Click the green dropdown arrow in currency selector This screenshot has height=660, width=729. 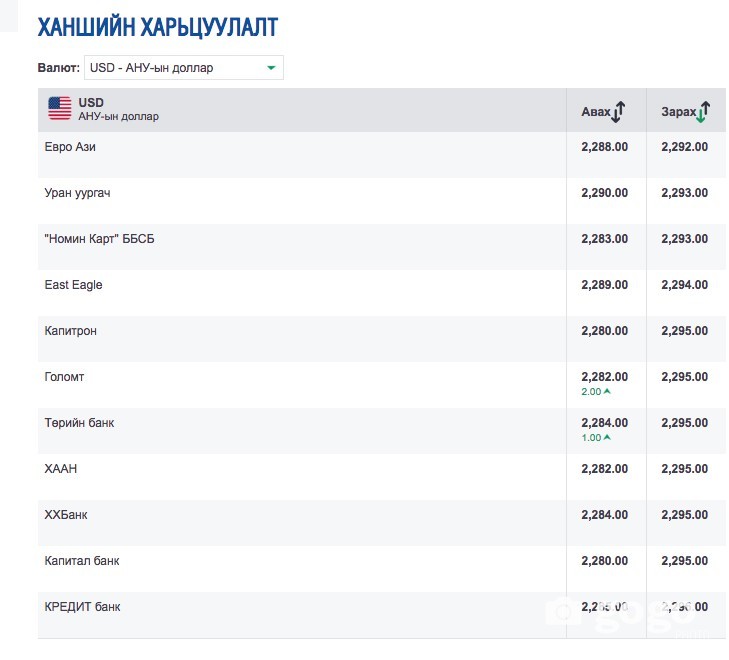click(x=272, y=68)
